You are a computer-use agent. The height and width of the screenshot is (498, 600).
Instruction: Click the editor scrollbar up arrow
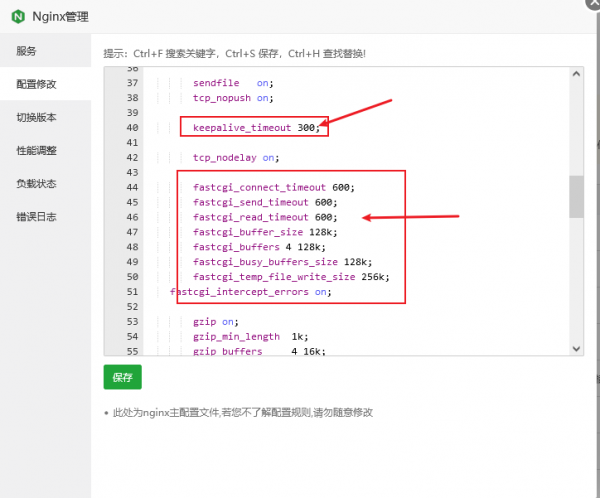point(576,74)
